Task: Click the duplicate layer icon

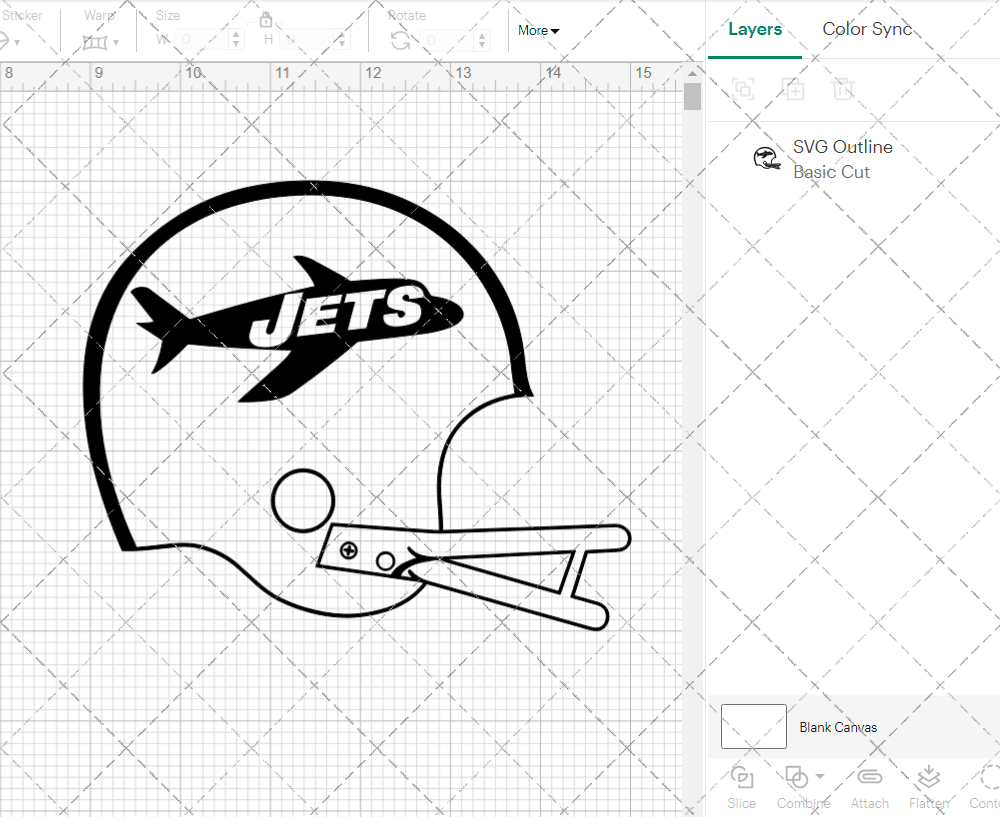Action: point(794,90)
